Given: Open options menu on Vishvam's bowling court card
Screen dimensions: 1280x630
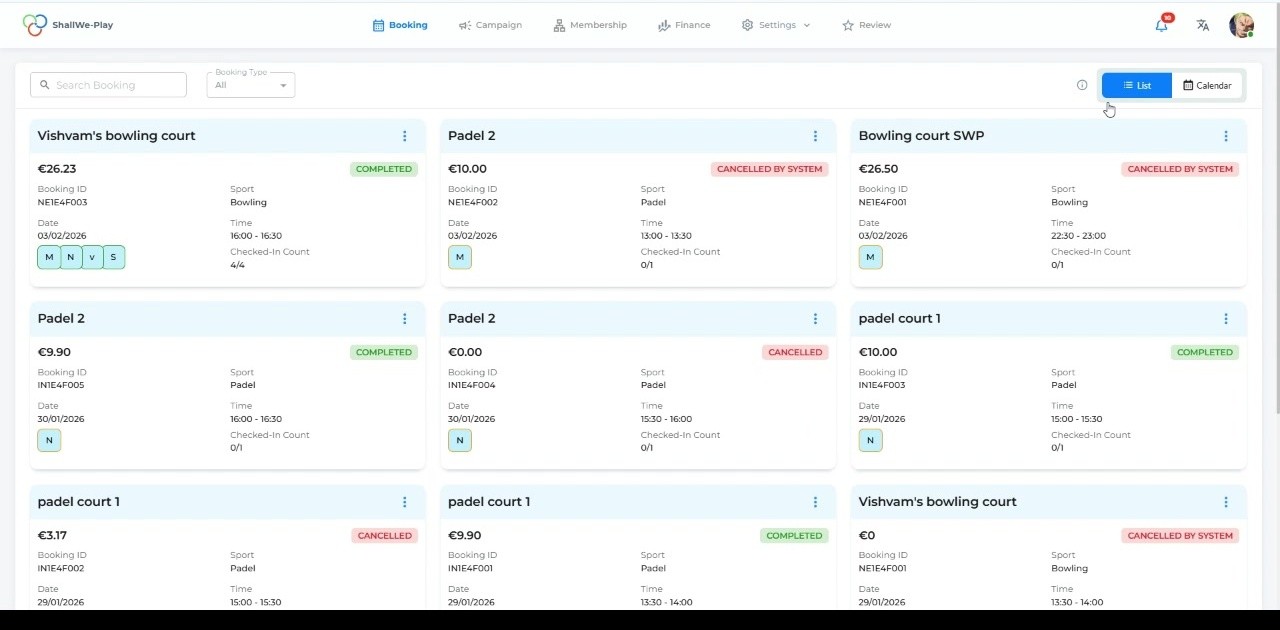Looking at the screenshot, I should click(405, 136).
